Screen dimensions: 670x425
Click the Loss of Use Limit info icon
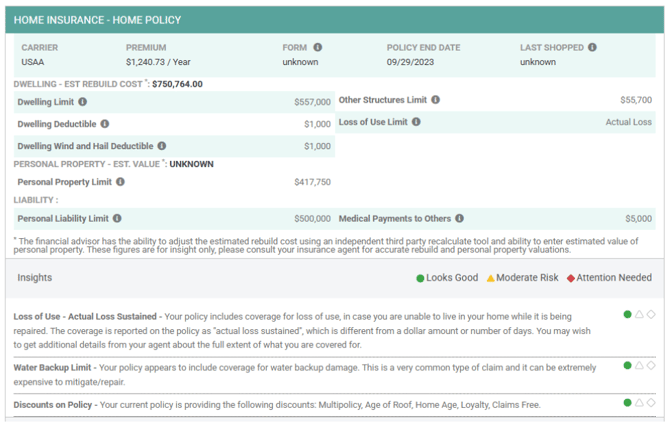(x=416, y=122)
